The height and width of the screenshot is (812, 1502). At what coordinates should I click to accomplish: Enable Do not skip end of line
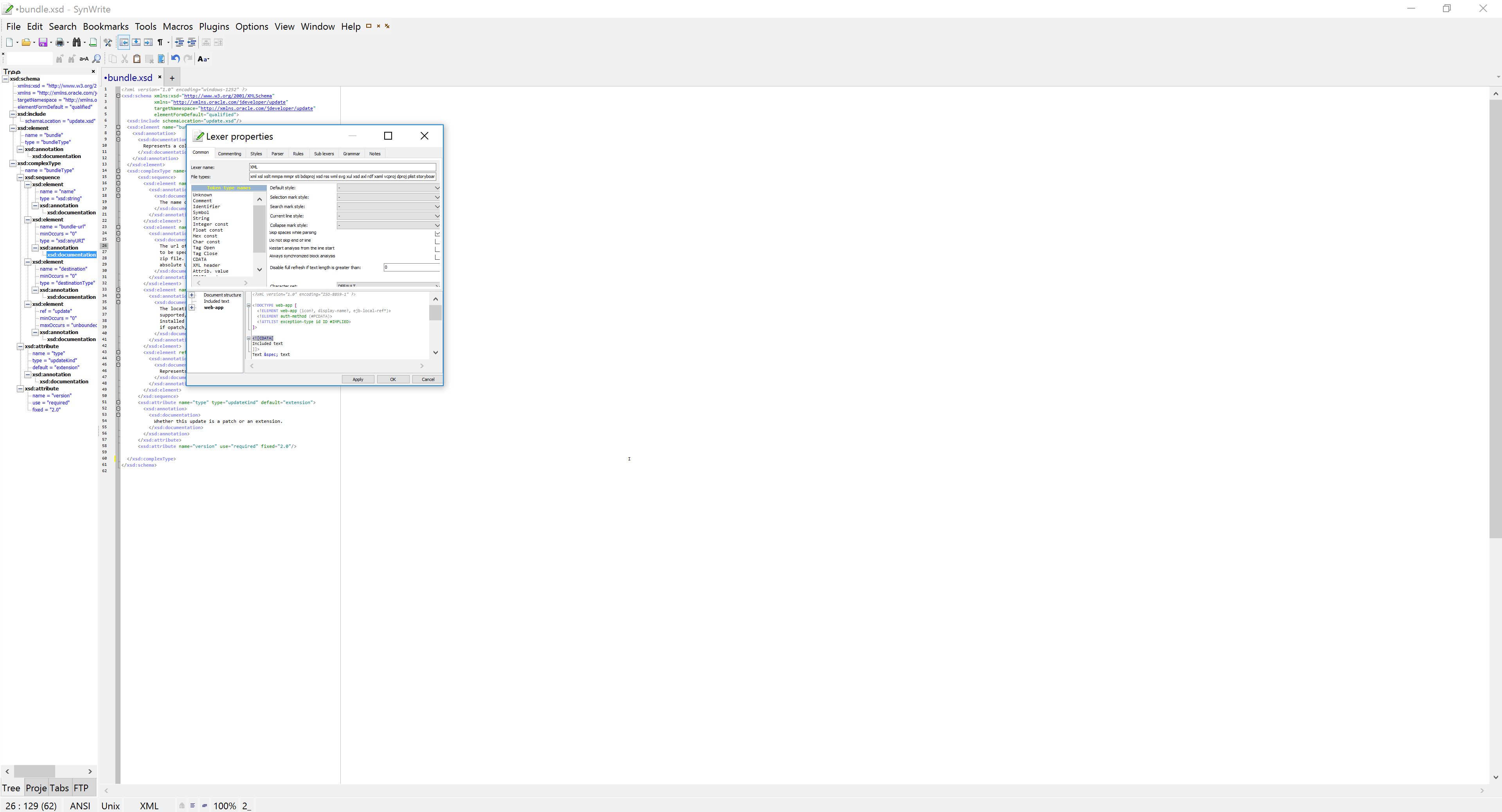pos(437,241)
